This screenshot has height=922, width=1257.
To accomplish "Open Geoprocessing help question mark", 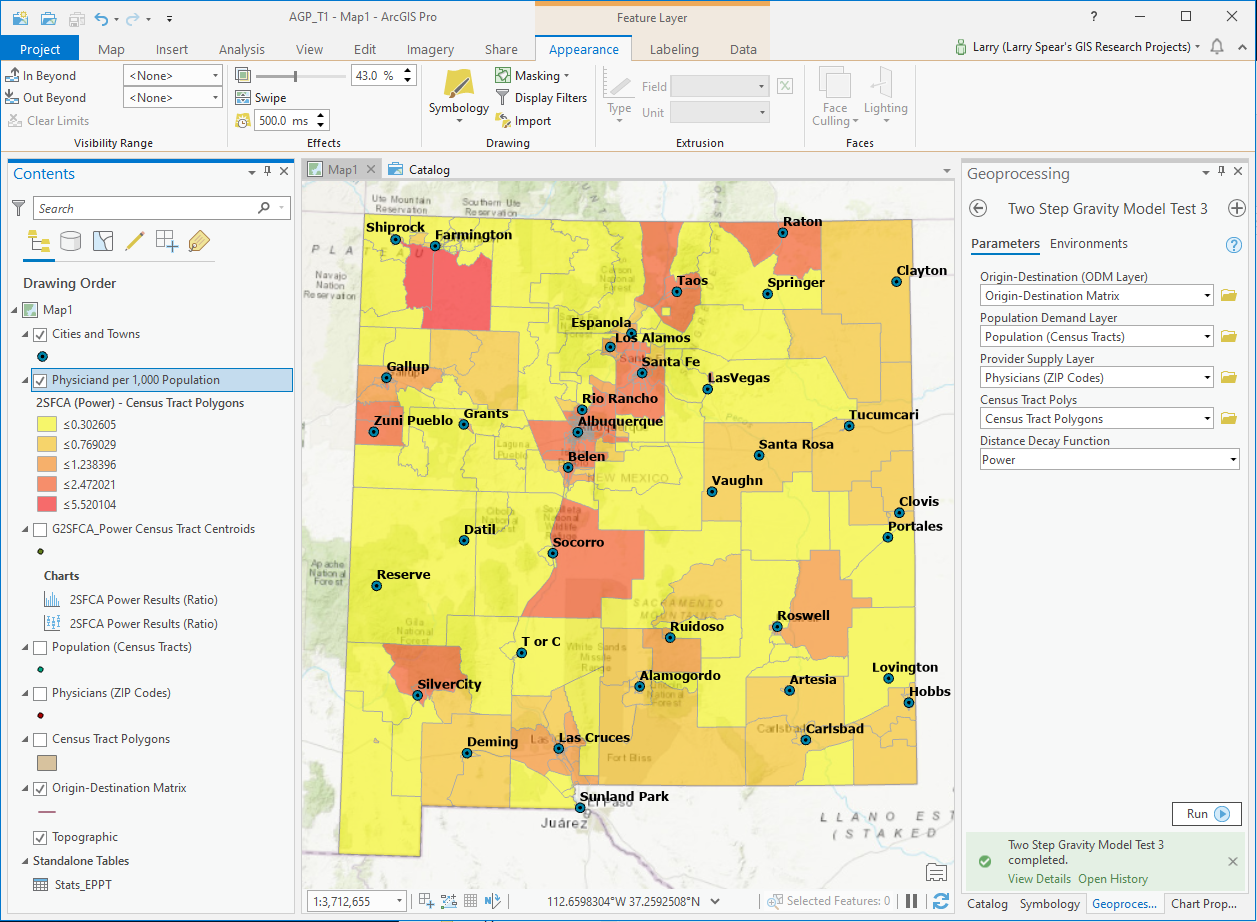I will (1234, 245).
